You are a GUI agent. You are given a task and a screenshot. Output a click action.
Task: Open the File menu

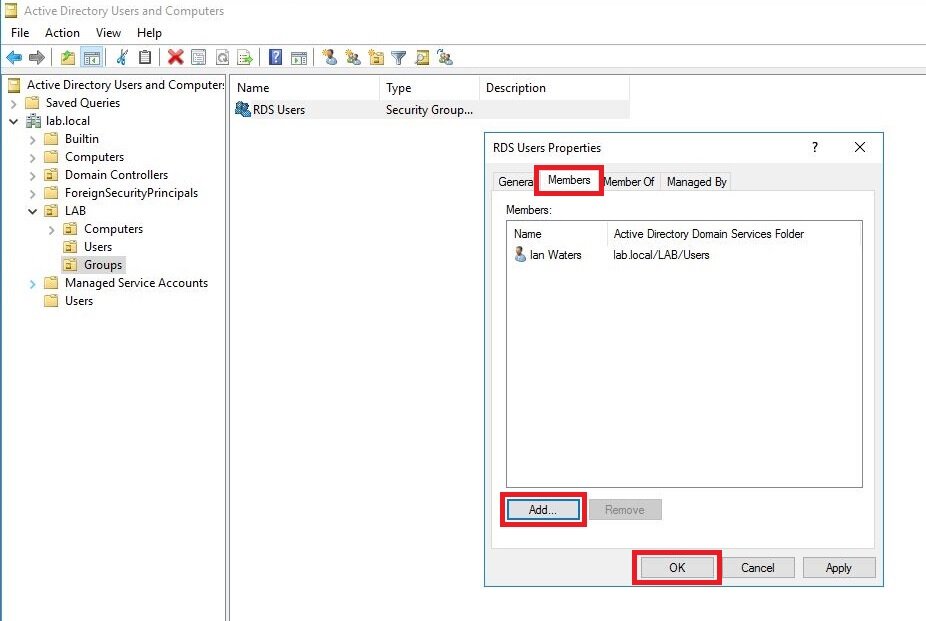[x=20, y=33]
